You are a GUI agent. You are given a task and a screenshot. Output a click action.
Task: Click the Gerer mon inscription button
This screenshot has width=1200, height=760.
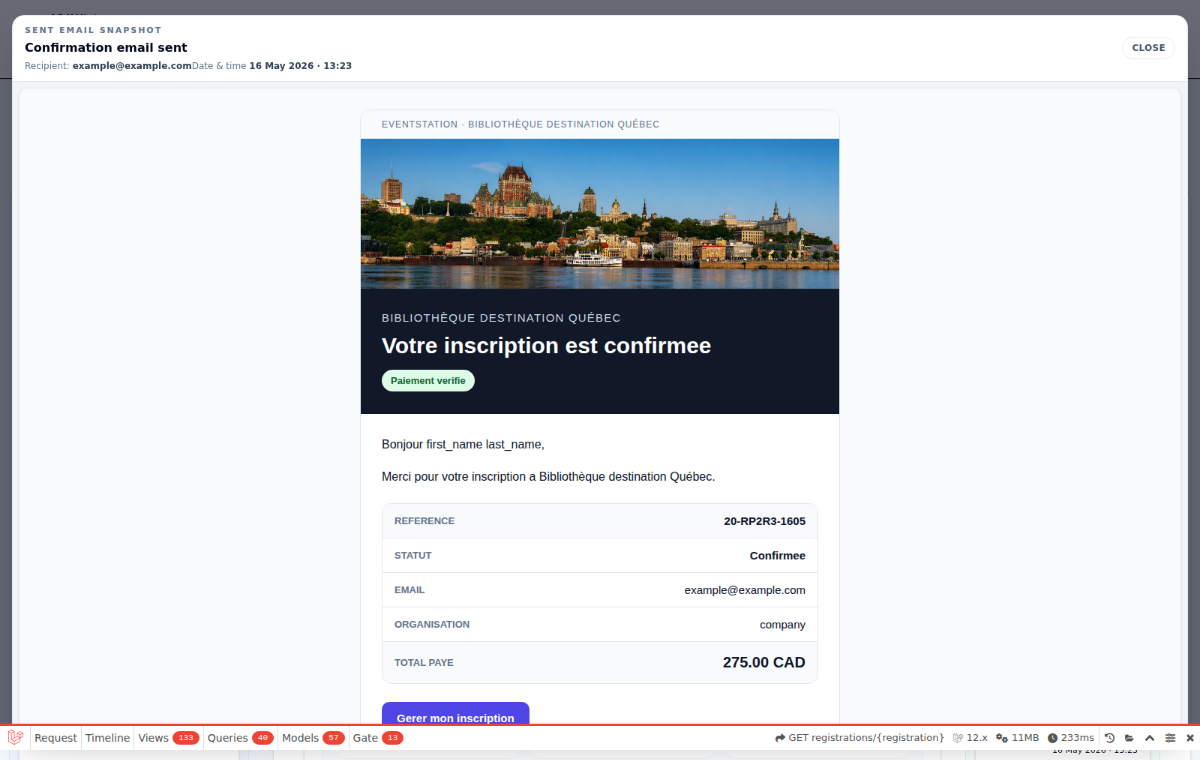pos(455,714)
